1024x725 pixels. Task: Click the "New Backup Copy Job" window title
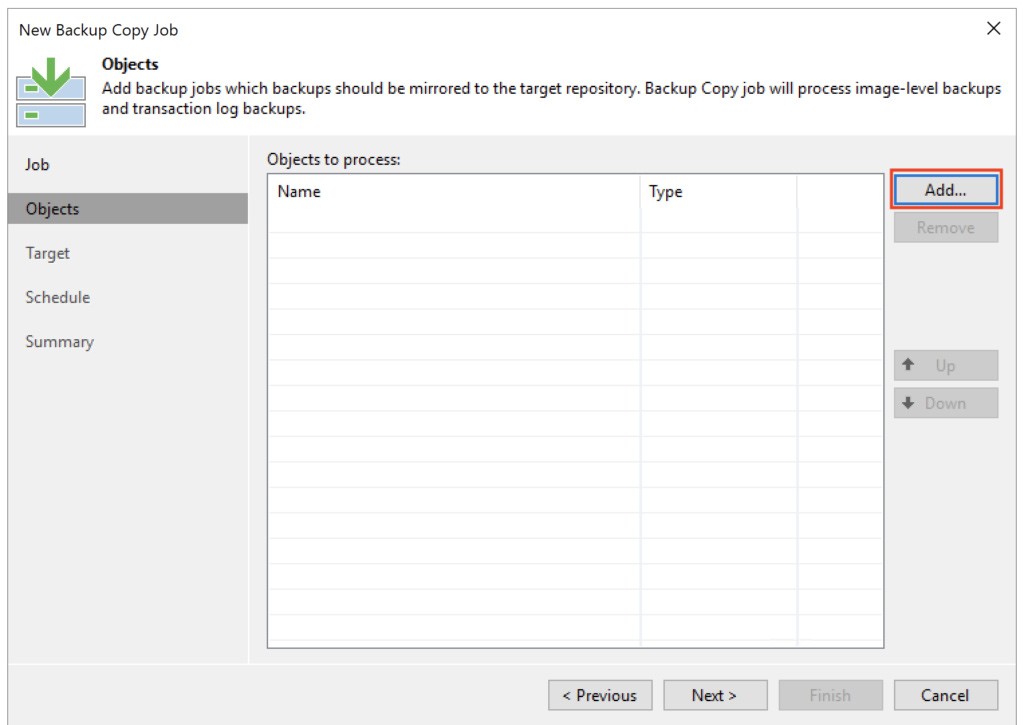click(x=99, y=30)
